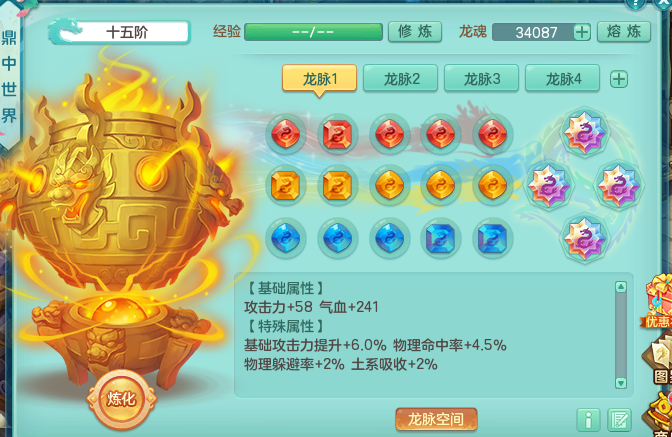
Task: Tap the round 炼化 button under cauldron
Action: tap(122, 399)
